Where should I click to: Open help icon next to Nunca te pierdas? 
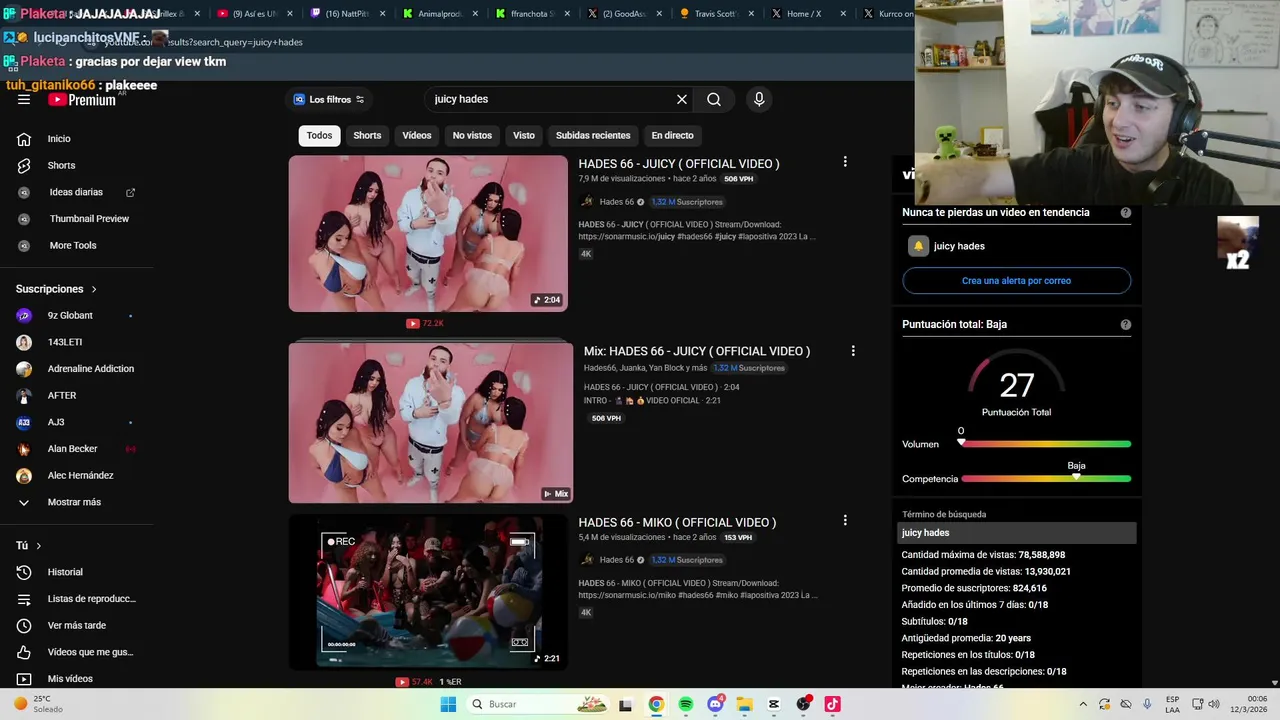click(x=1126, y=212)
